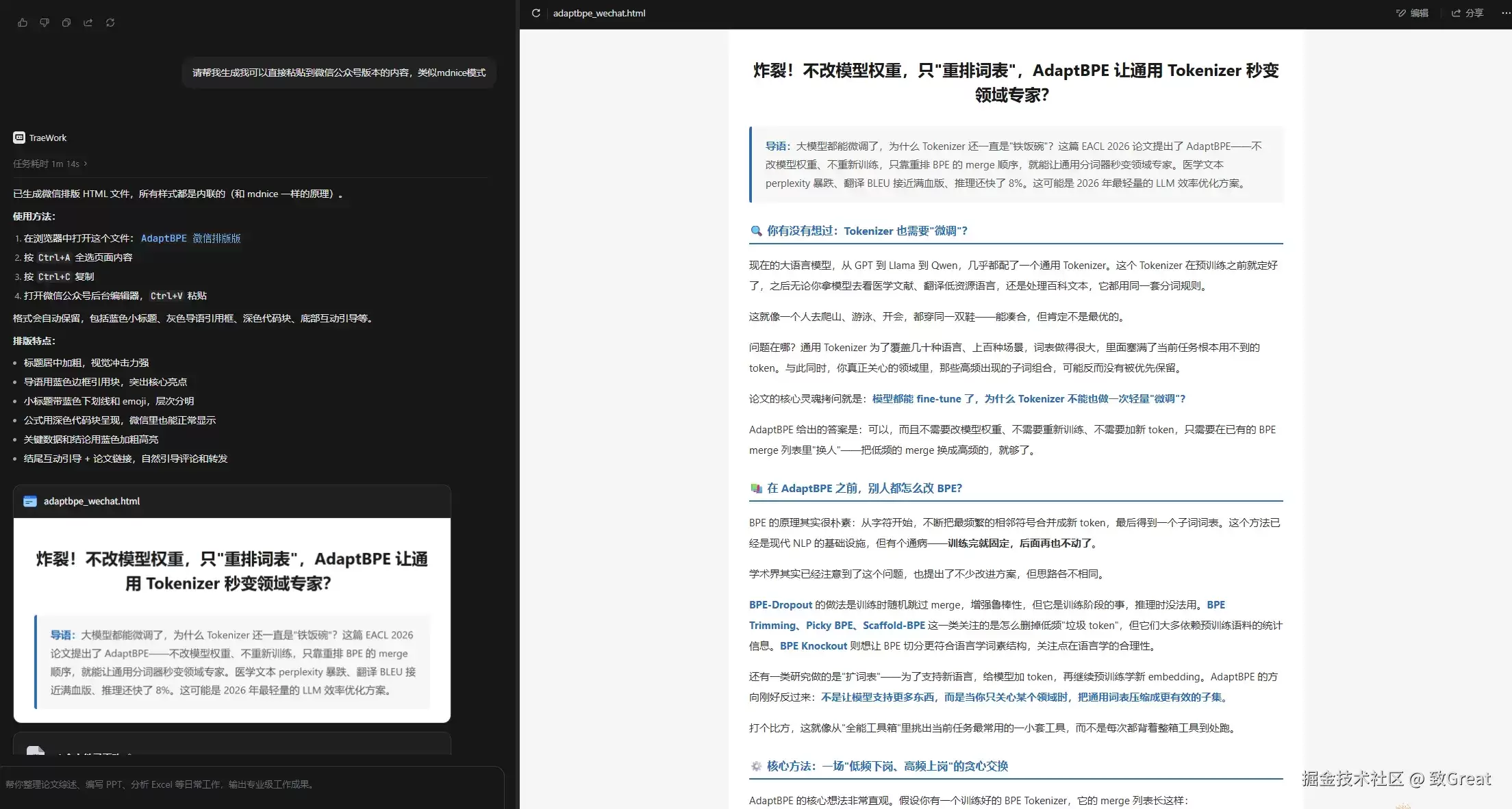Screen dimensions: 1512x809
Task: Click the 导语 label in the preview quote block
Action: tap(778, 146)
